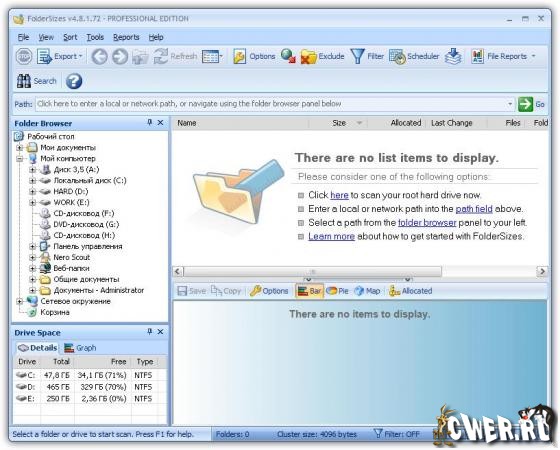Open the Path field history dropdown
Screen dimensions: 560x450
(510, 104)
